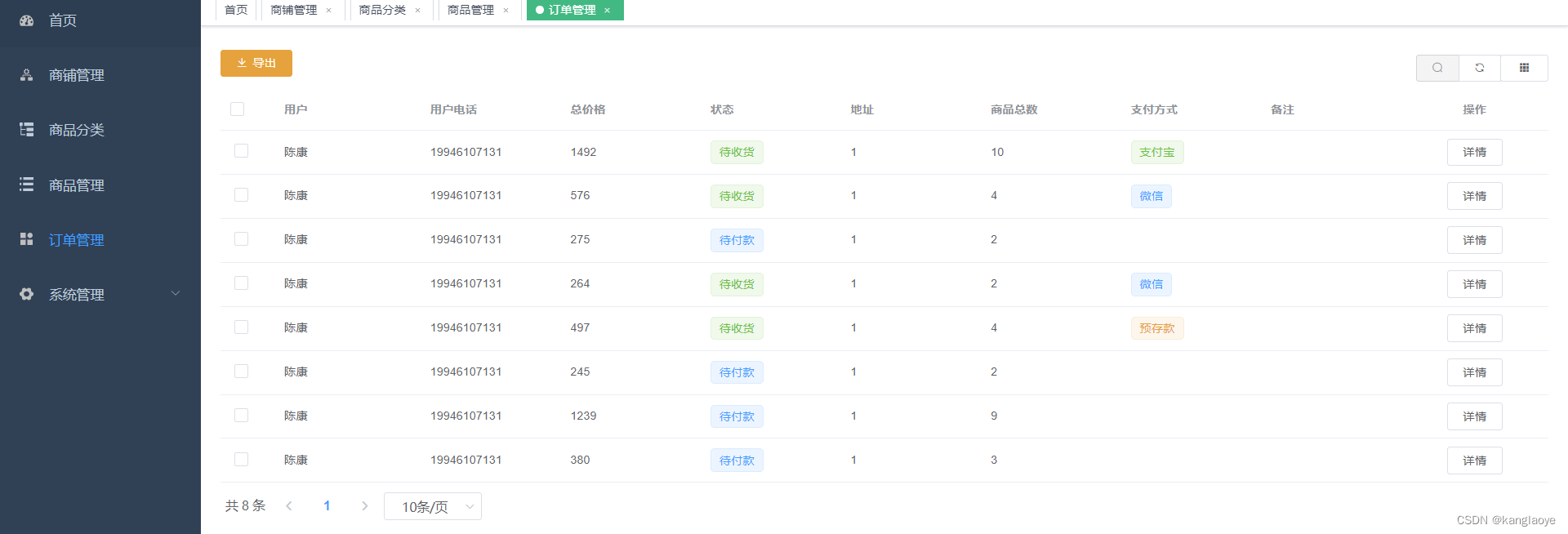Viewport: 1568px width, 534px height.
Task: Go to next page arrow
Action: coord(364,506)
